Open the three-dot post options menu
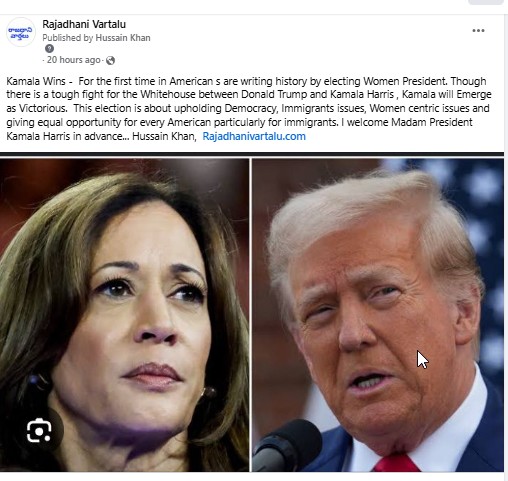Screen dimensions: 508x481 tap(478, 31)
